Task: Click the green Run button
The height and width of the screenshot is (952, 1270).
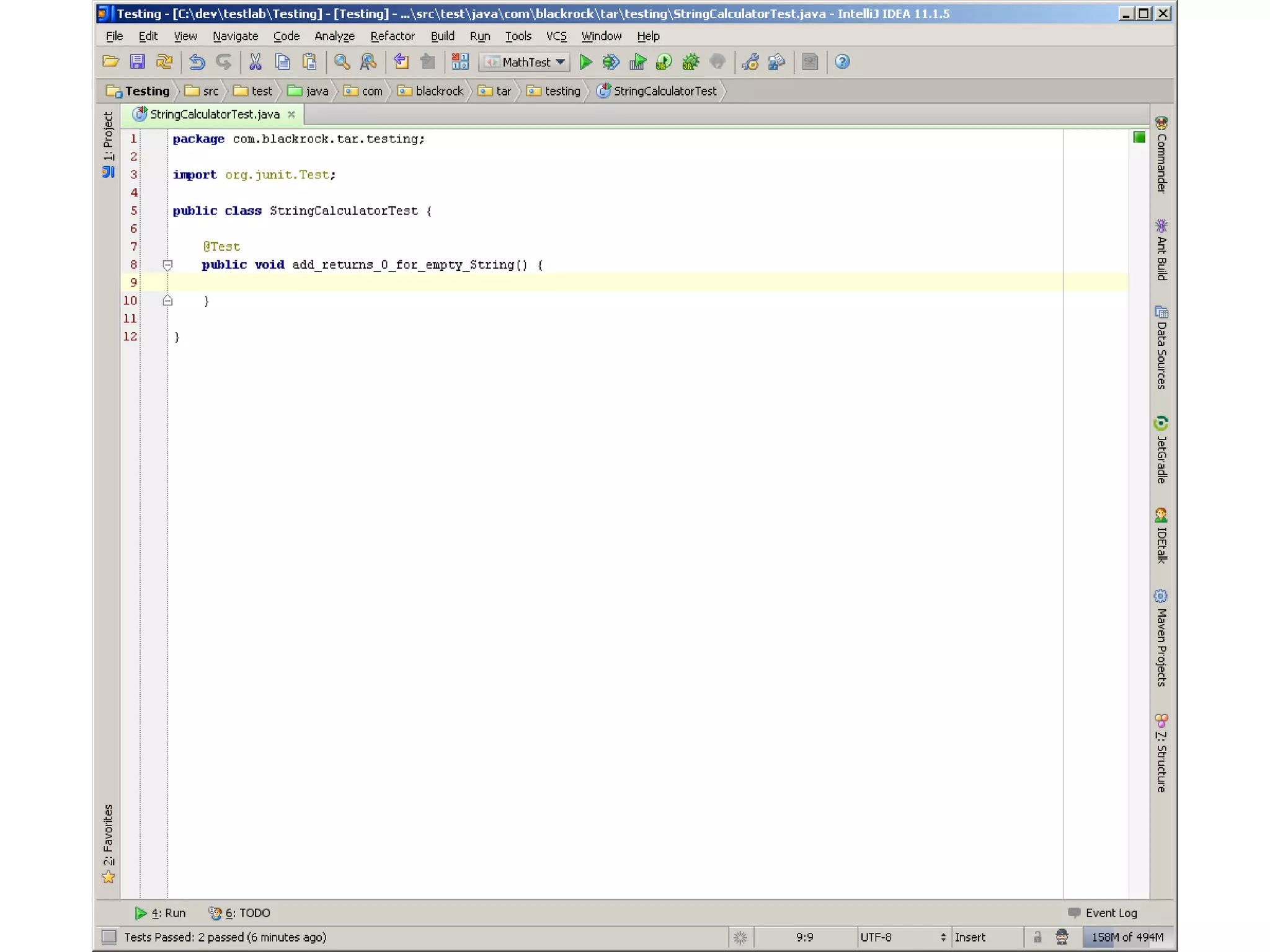Action: [x=585, y=62]
